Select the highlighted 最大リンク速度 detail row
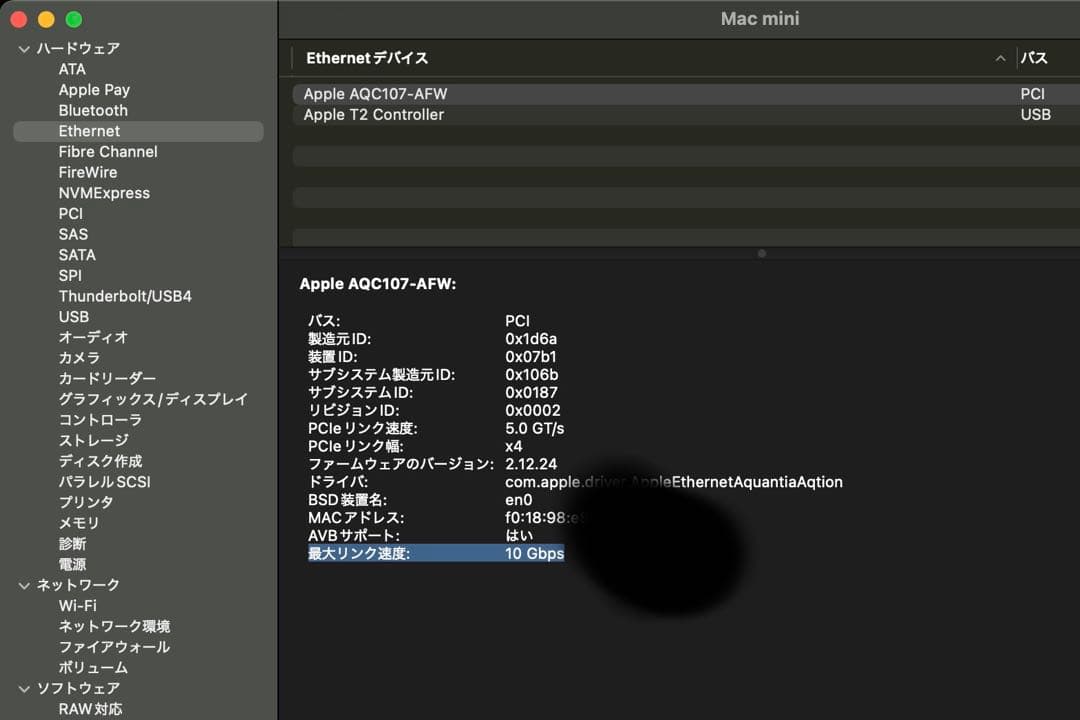1080x720 pixels. coord(435,555)
